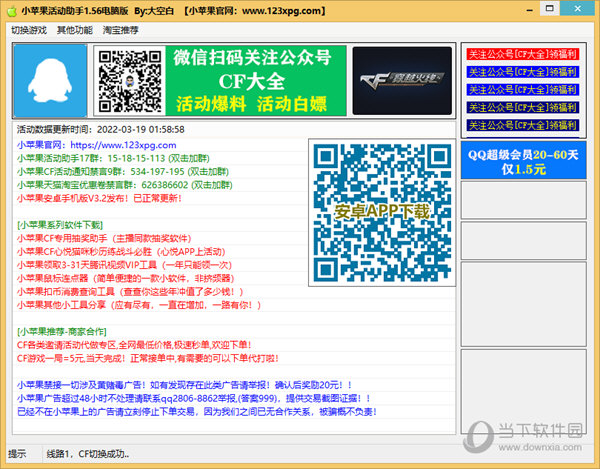This screenshot has width=600, height=469.
Task: Click [小苹果推荐-商家合作] header
Action: point(62,332)
